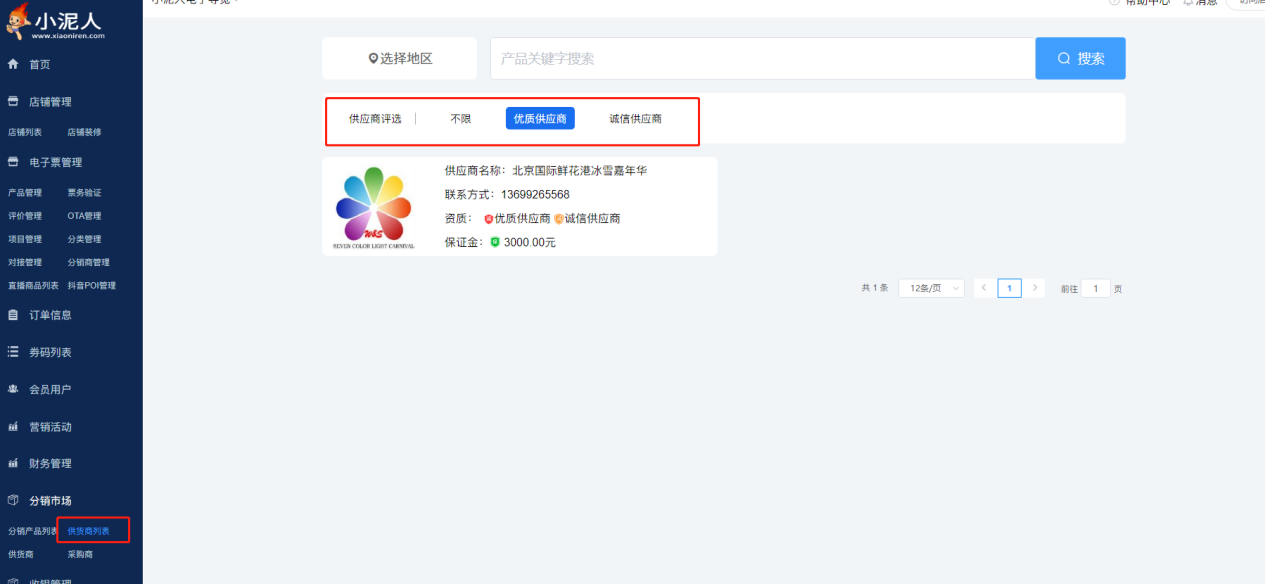Click the blue 搜索 search button

(1080, 59)
